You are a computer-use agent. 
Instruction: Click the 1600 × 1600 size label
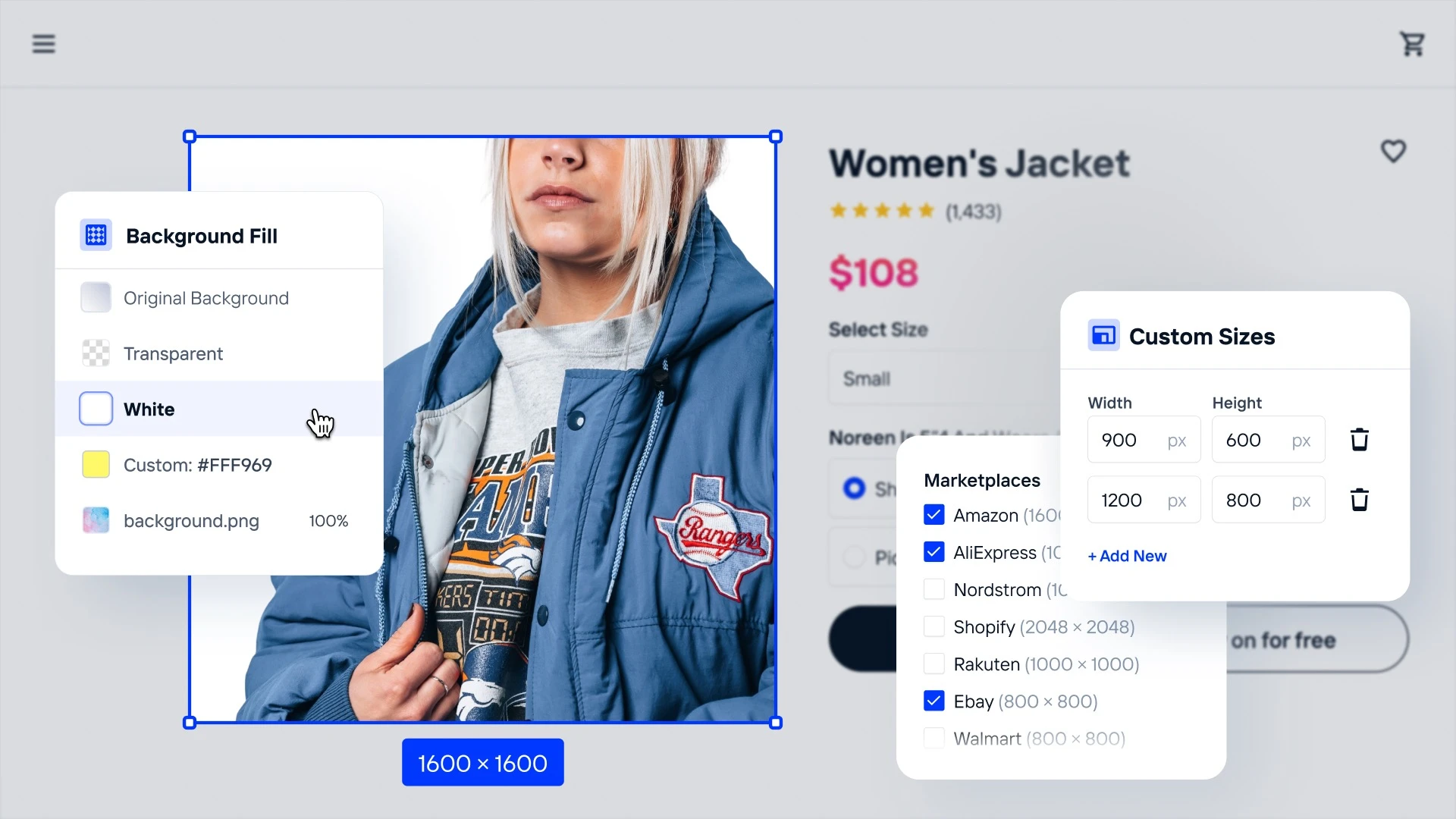point(483,762)
